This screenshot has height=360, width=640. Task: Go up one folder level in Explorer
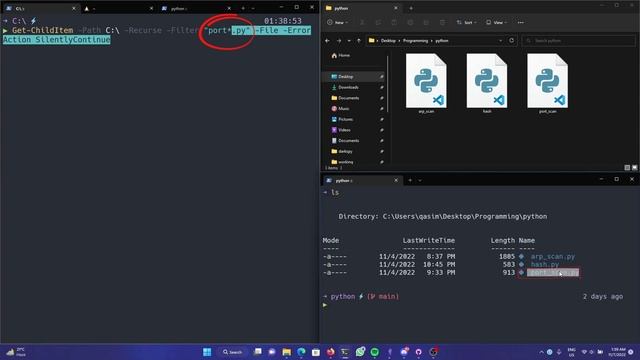[358, 40]
